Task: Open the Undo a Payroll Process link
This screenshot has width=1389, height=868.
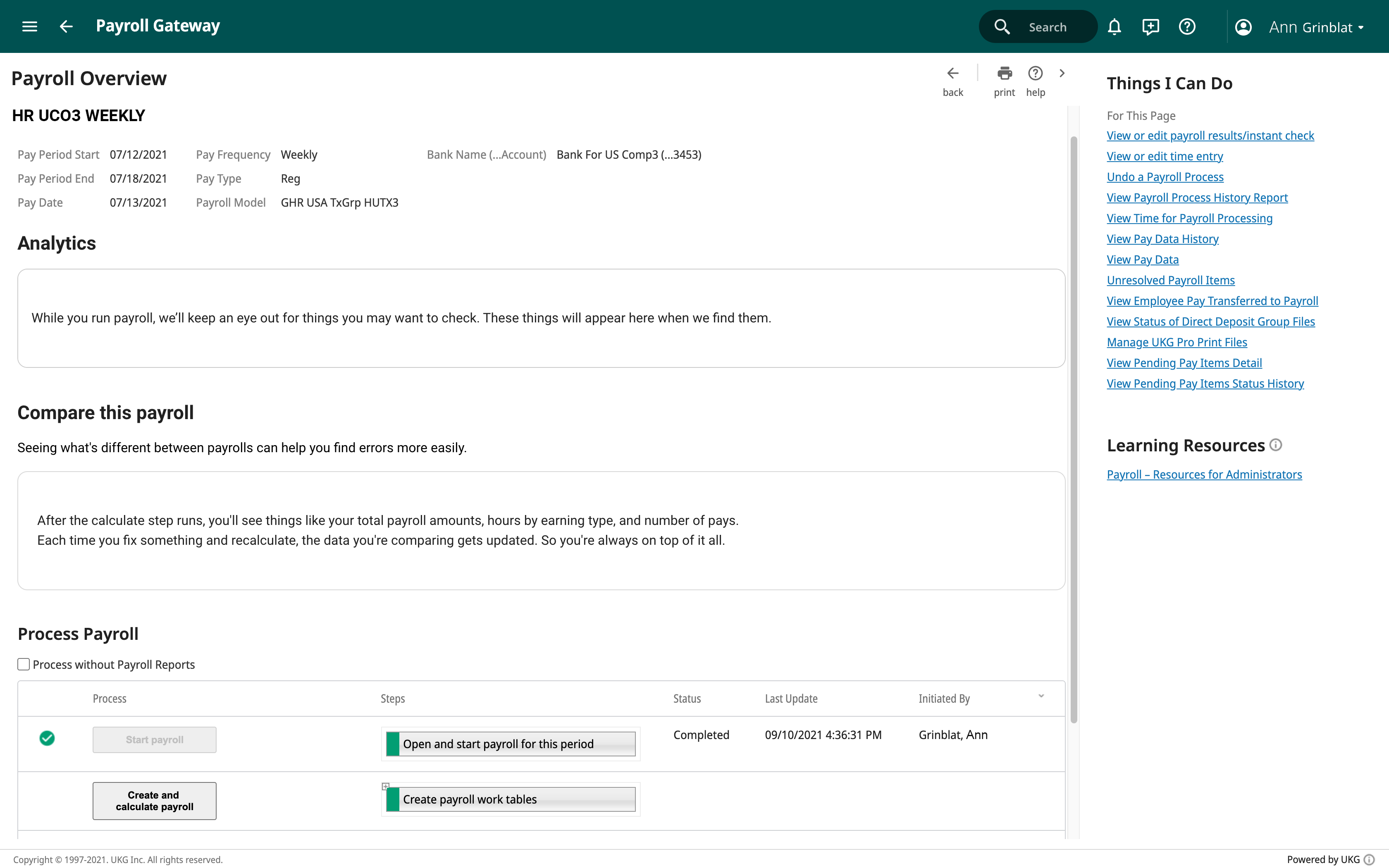Action: (x=1165, y=177)
